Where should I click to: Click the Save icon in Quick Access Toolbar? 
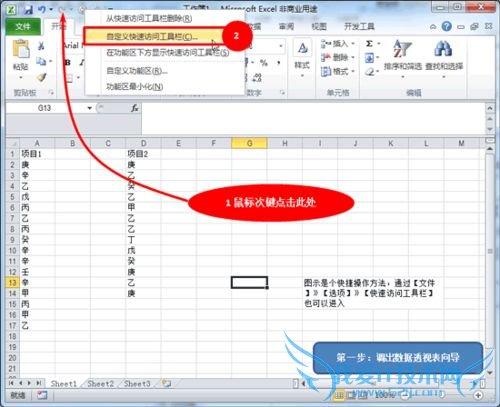(x=28, y=10)
